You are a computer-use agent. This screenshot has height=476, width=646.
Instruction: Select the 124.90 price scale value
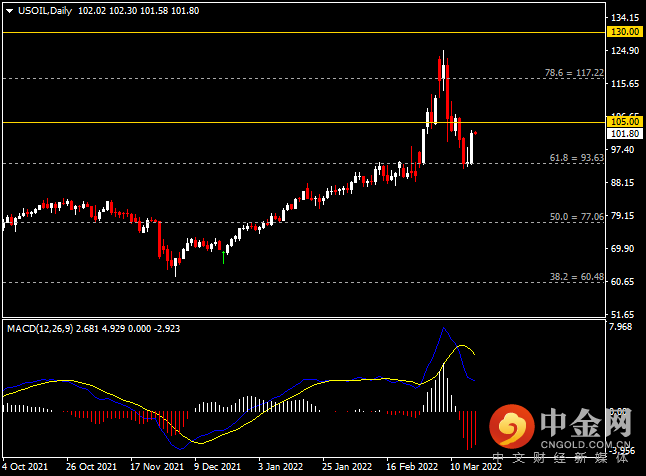(x=625, y=51)
